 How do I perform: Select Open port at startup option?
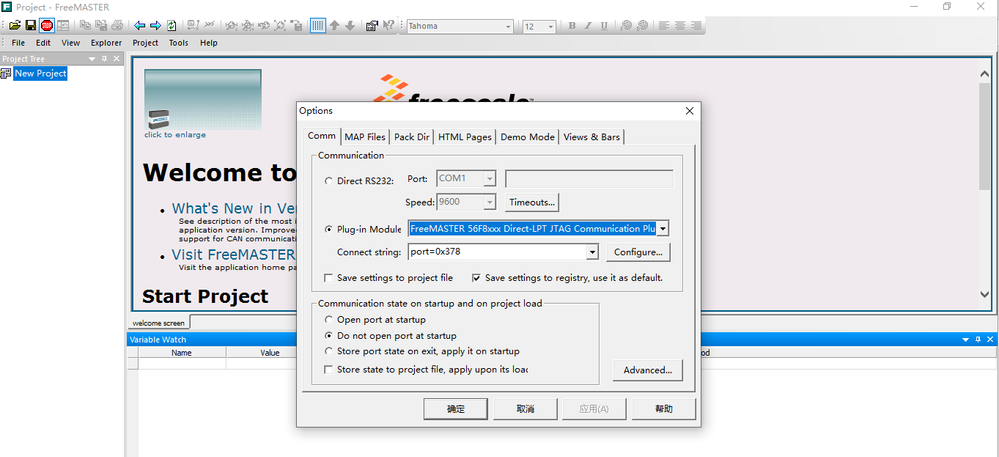pyautogui.click(x=328, y=319)
